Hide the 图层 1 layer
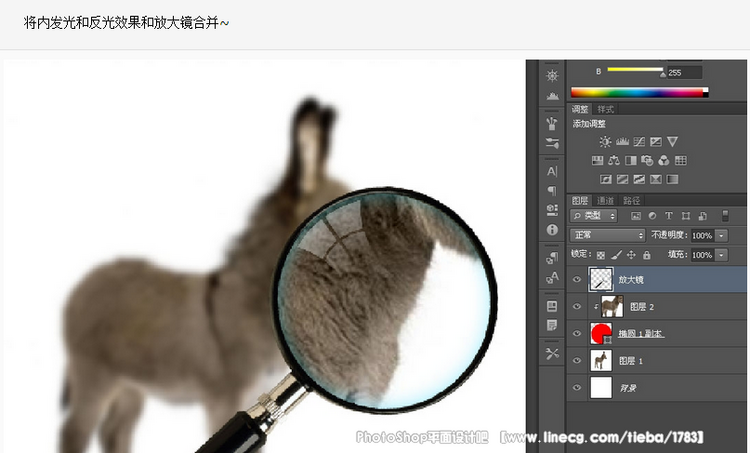This screenshot has width=750, height=453. click(x=577, y=360)
